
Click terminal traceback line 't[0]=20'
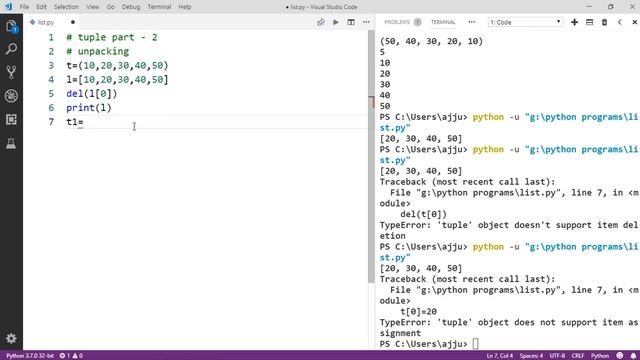pyautogui.click(x=418, y=311)
